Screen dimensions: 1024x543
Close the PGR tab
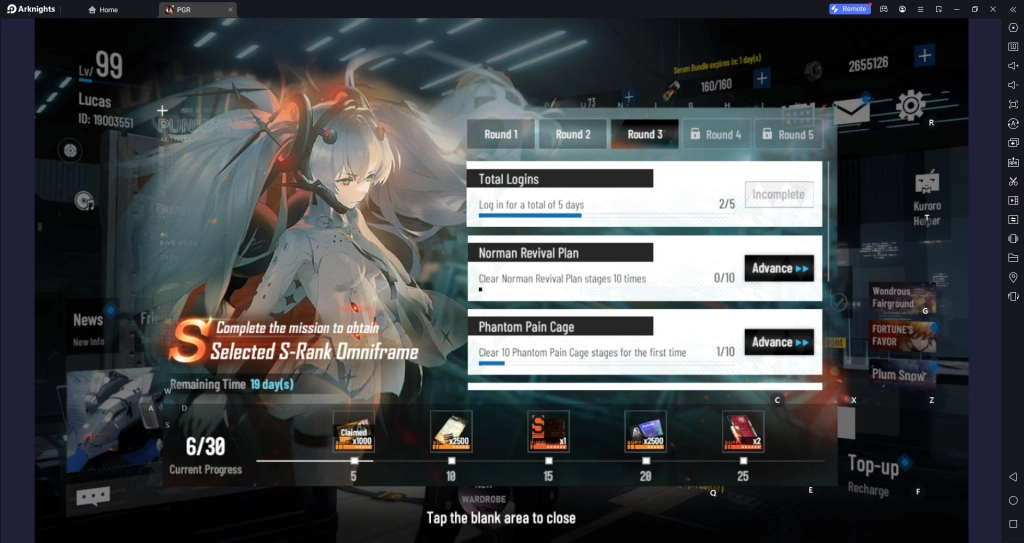pos(230,10)
